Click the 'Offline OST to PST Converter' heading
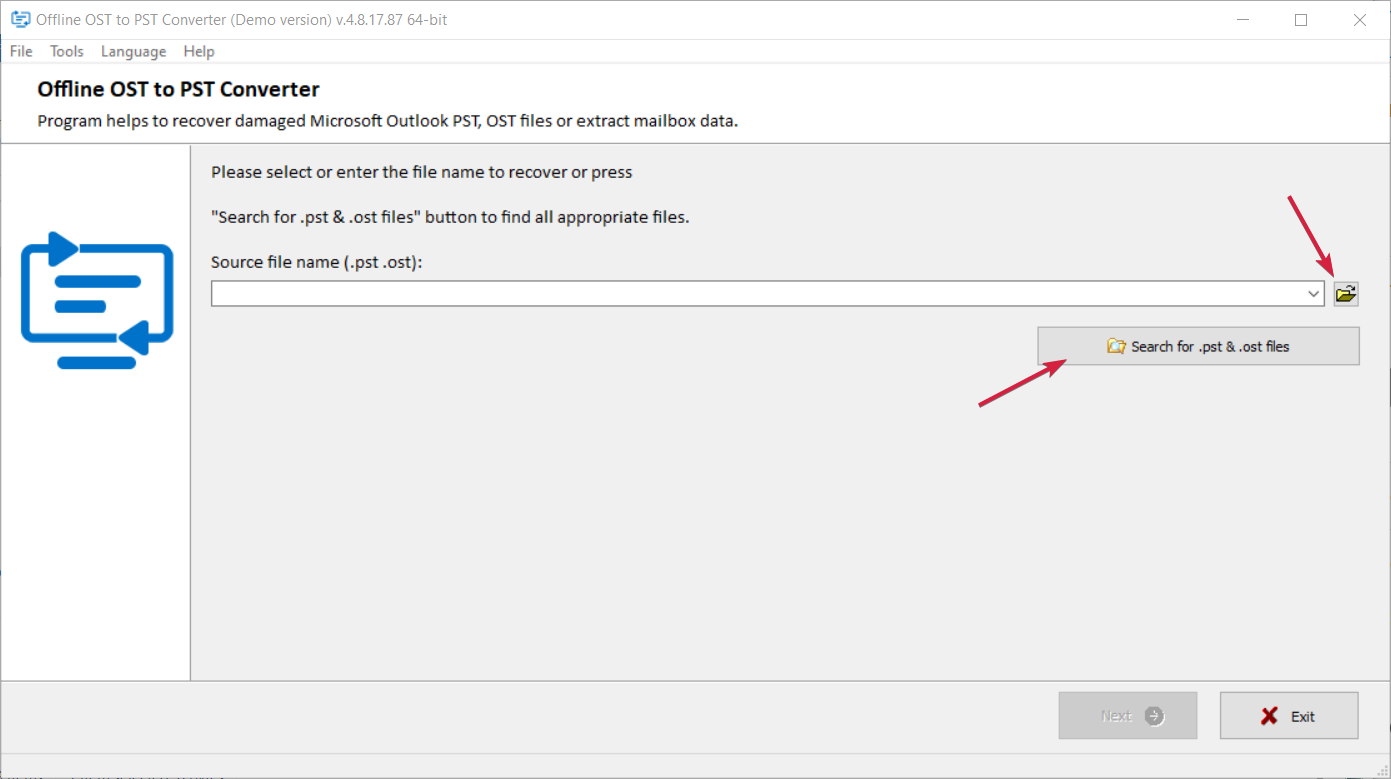This screenshot has height=779, width=1391. [x=179, y=89]
